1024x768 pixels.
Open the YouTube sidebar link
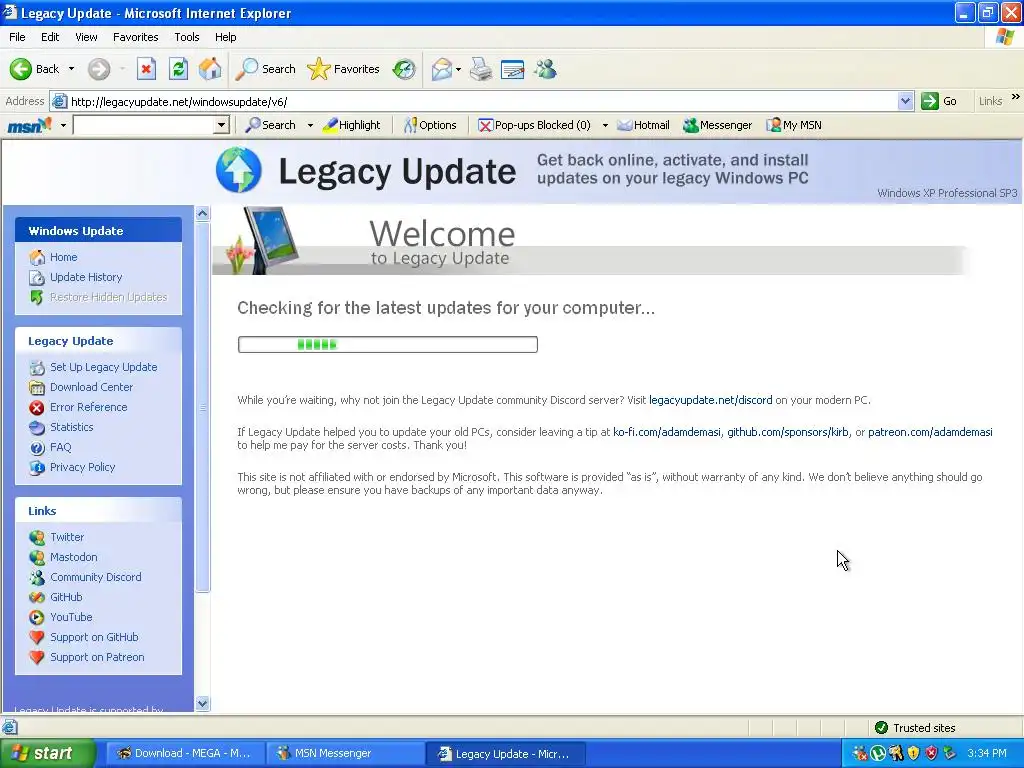(71, 617)
